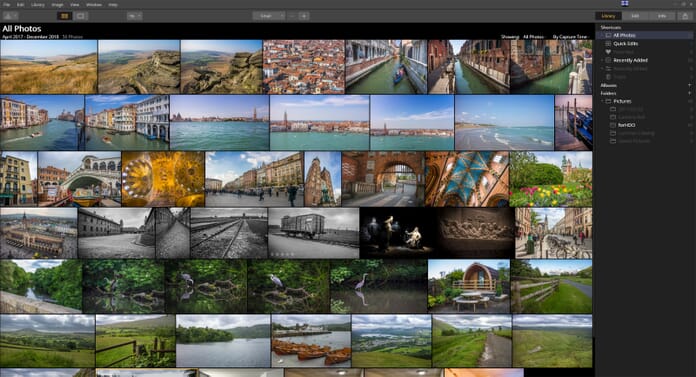Open colorful tulip garden thumbnail
This screenshot has height=377, width=696.
[x=551, y=179]
